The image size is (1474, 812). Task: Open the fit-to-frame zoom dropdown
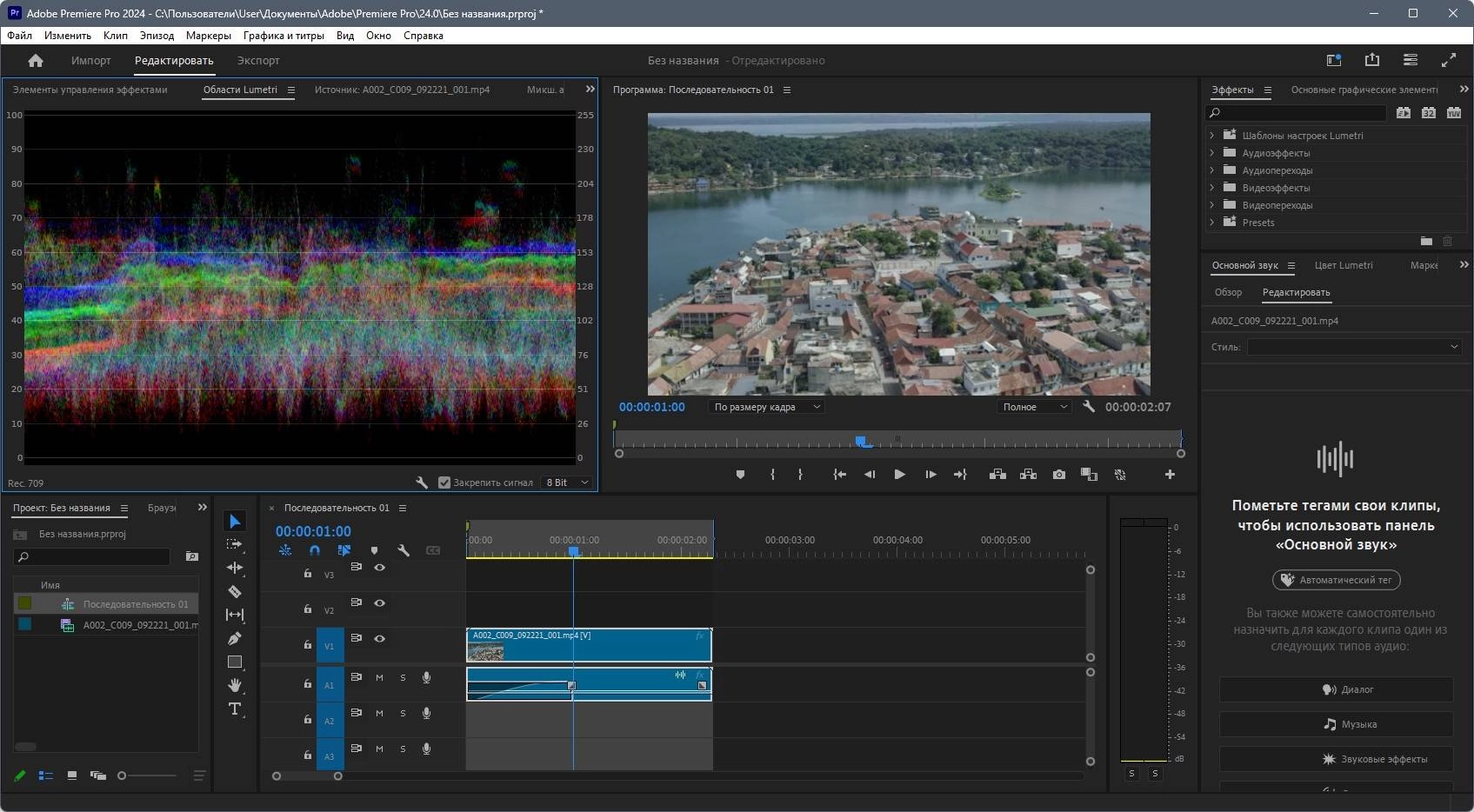click(766, 407)
